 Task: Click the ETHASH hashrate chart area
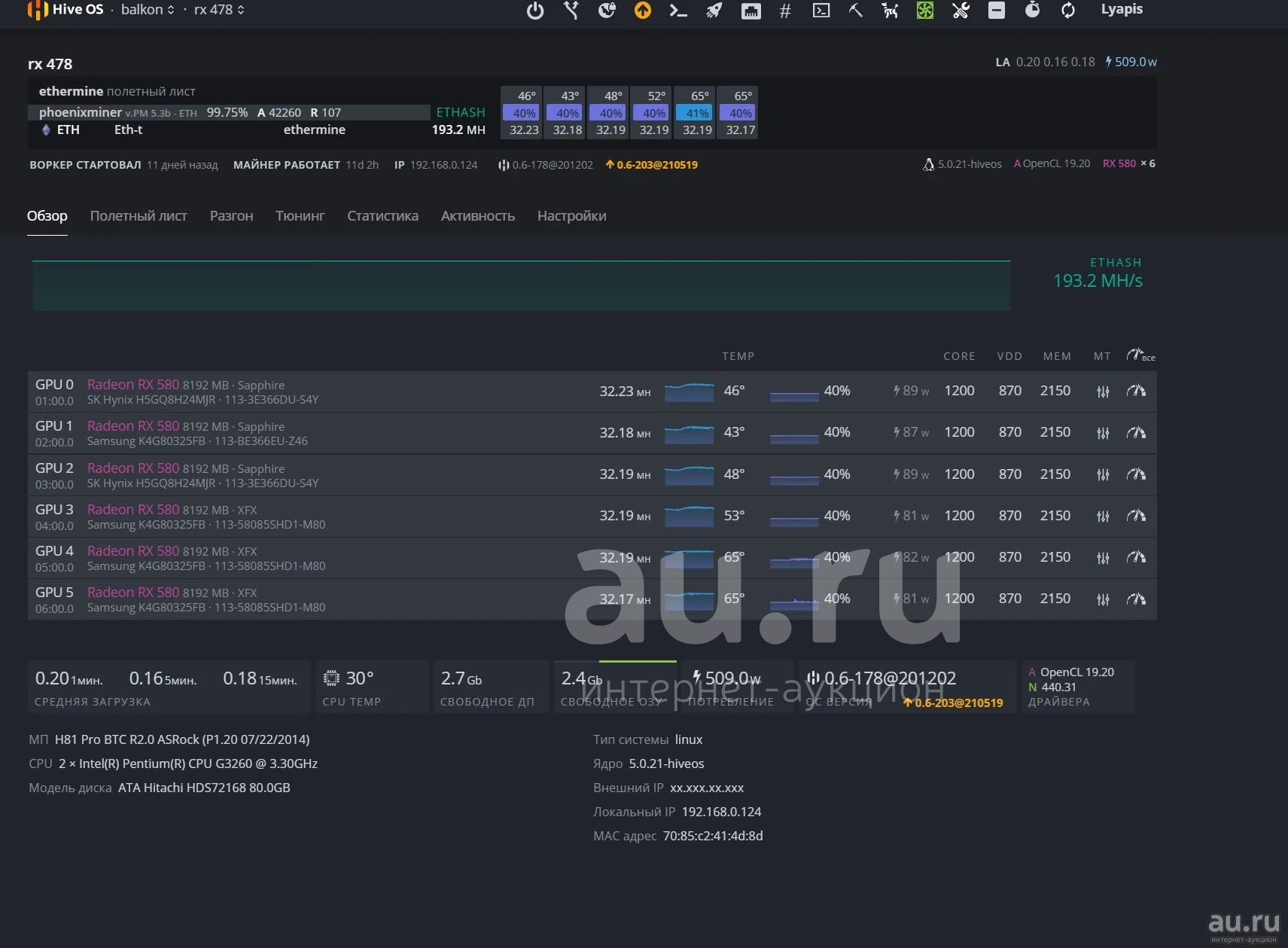(x=521, y=285)
